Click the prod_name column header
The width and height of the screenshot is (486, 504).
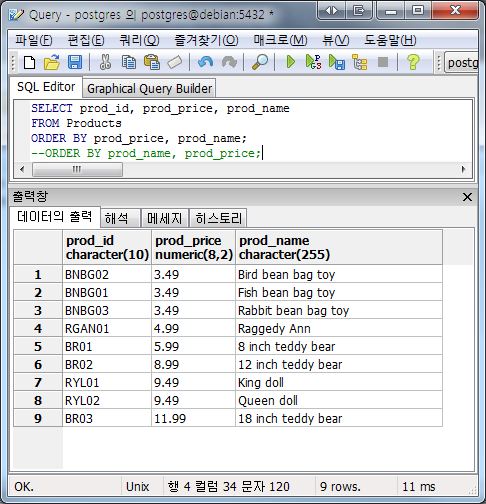pyautogui.click(x=339, y=247)
